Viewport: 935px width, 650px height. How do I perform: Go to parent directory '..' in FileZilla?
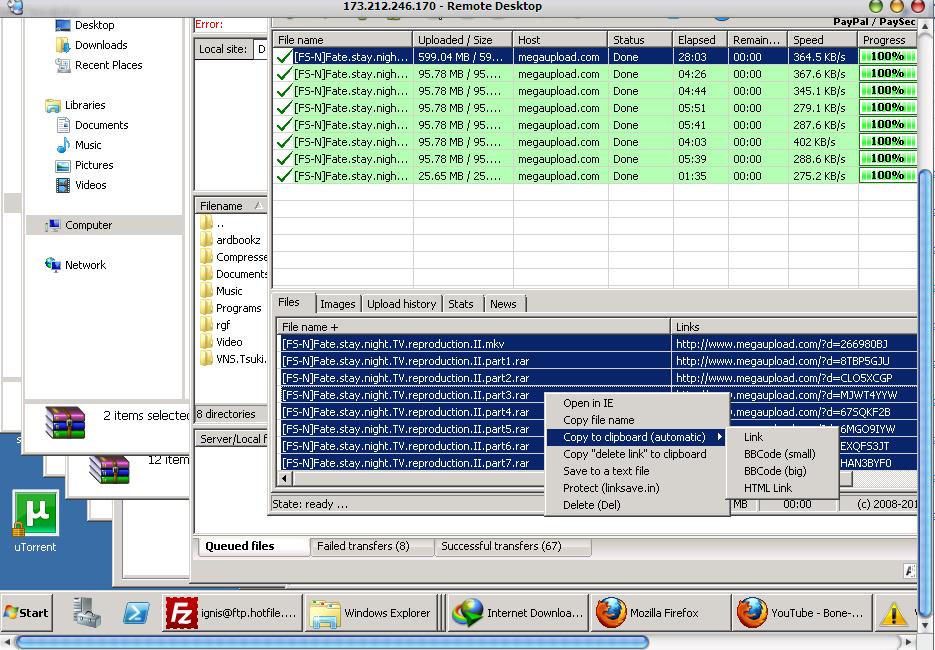coord(213,223)
